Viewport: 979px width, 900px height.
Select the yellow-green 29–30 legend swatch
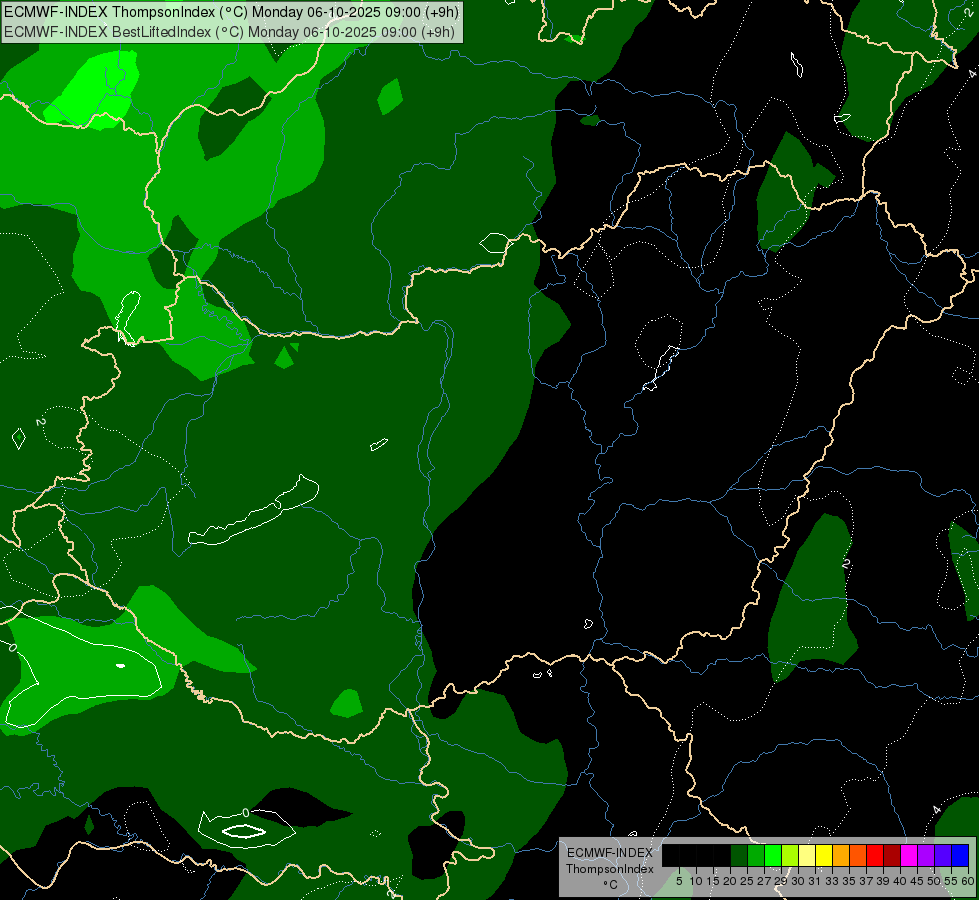tap(790, 855)
